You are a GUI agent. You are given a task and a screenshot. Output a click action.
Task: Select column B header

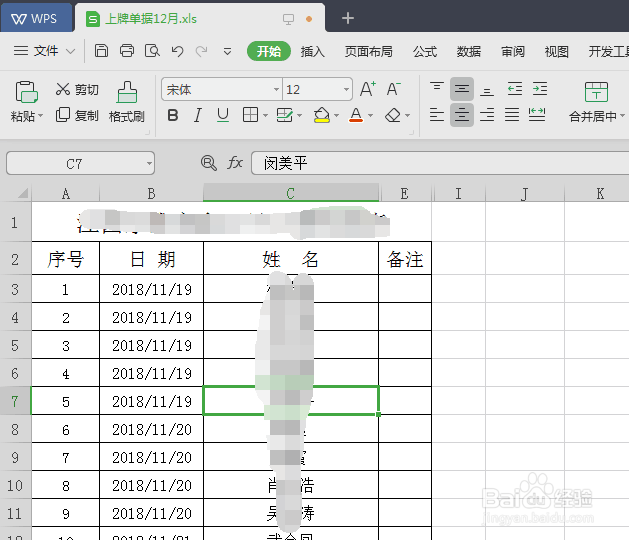151,193
